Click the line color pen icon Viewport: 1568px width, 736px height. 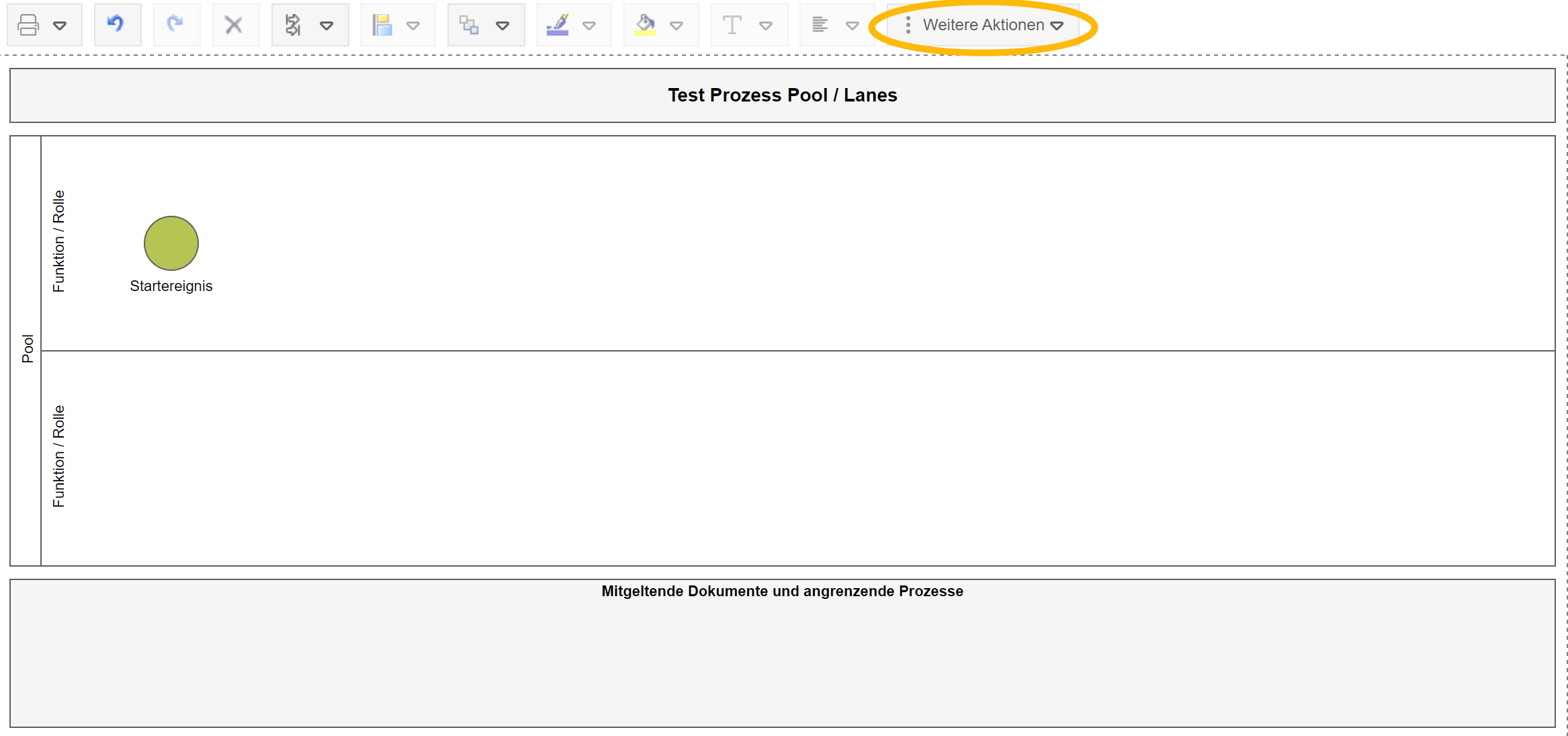click(x=558, y=26)
